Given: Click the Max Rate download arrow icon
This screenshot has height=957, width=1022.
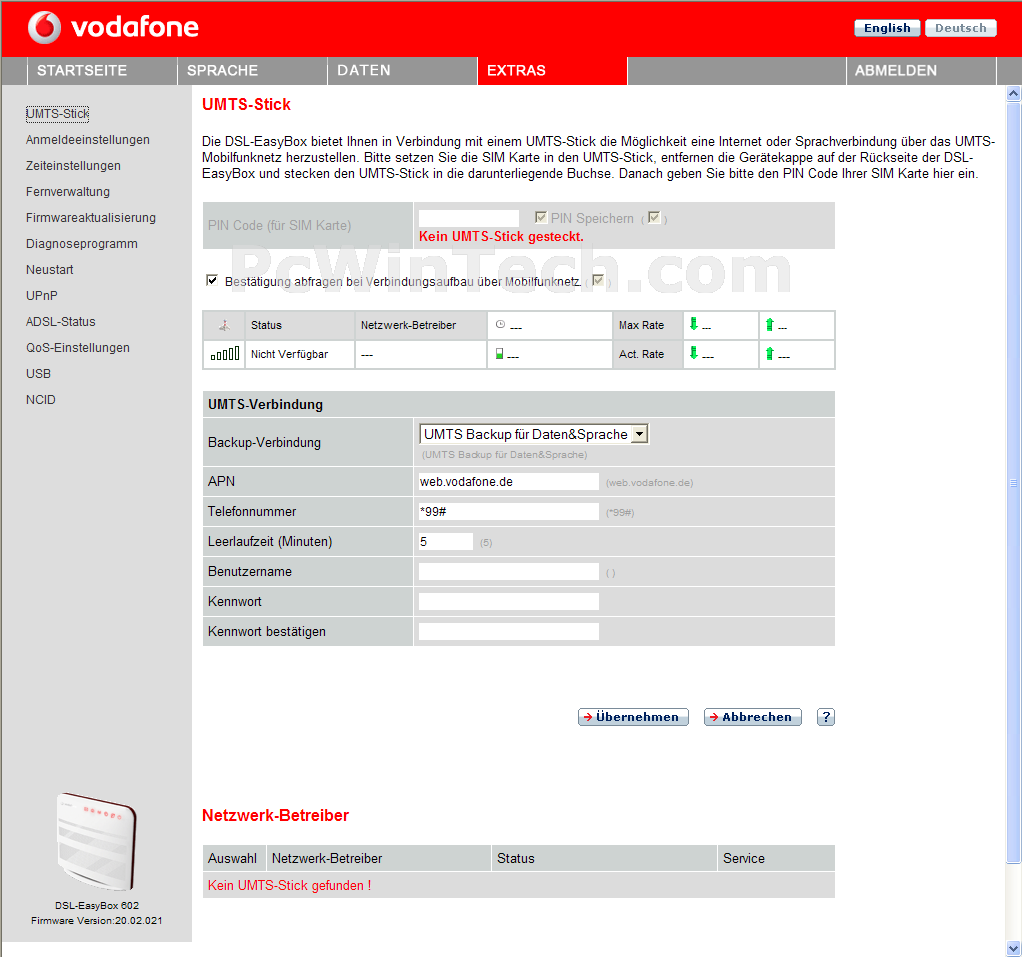Looking at the screenshot, I should point(694,323).
